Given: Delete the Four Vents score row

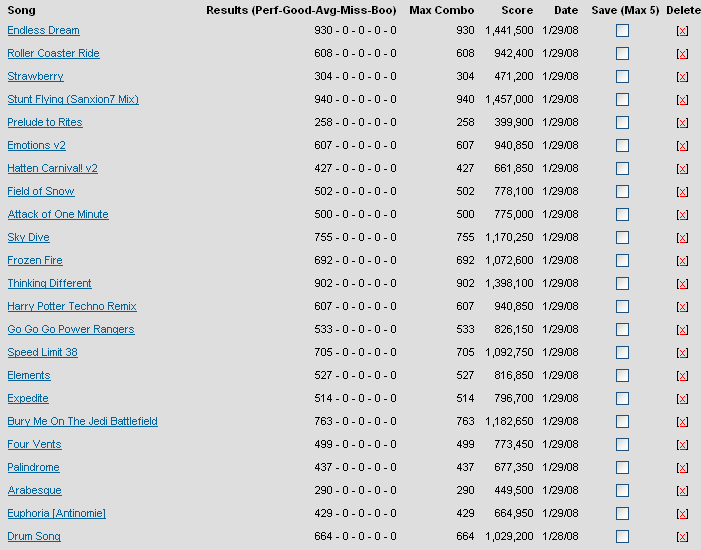Looking at the screenshot, I should [682, 445].
